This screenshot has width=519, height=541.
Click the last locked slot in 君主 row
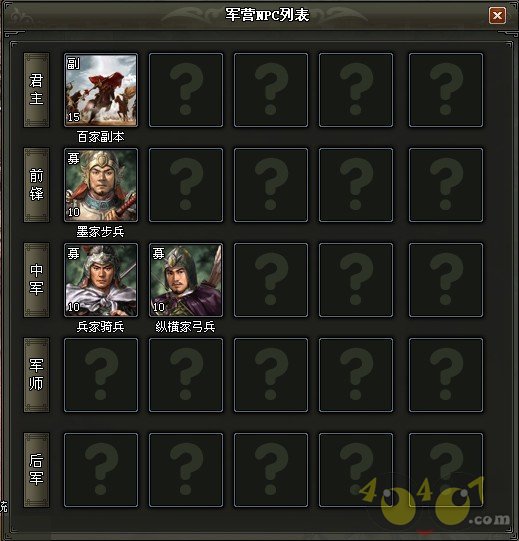(446, 90)
